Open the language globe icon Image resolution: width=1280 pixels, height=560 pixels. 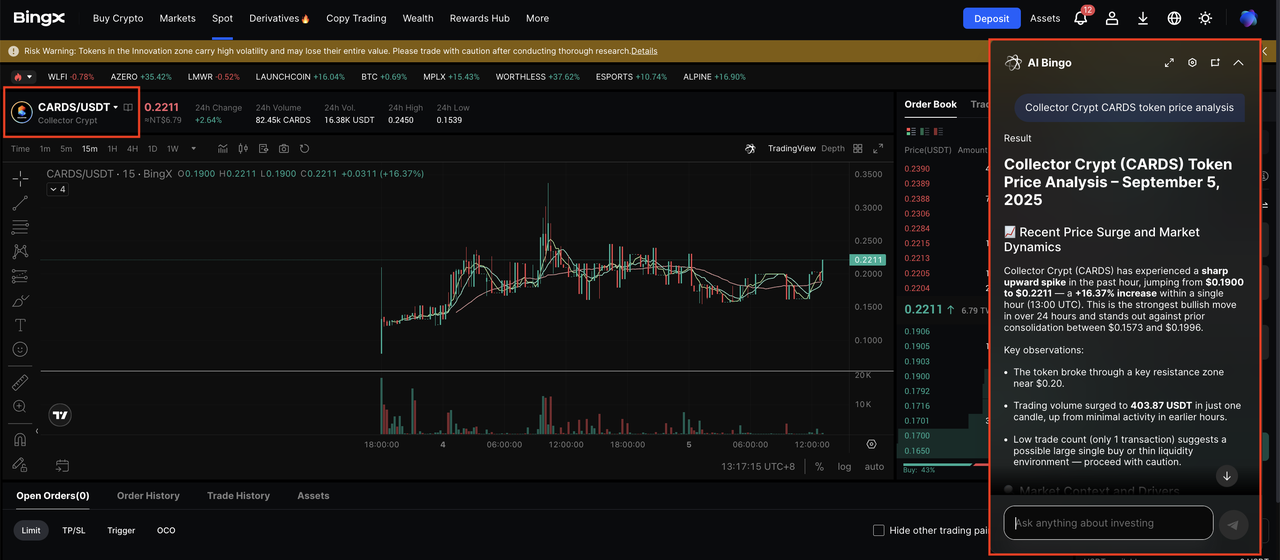(1174, 18)
